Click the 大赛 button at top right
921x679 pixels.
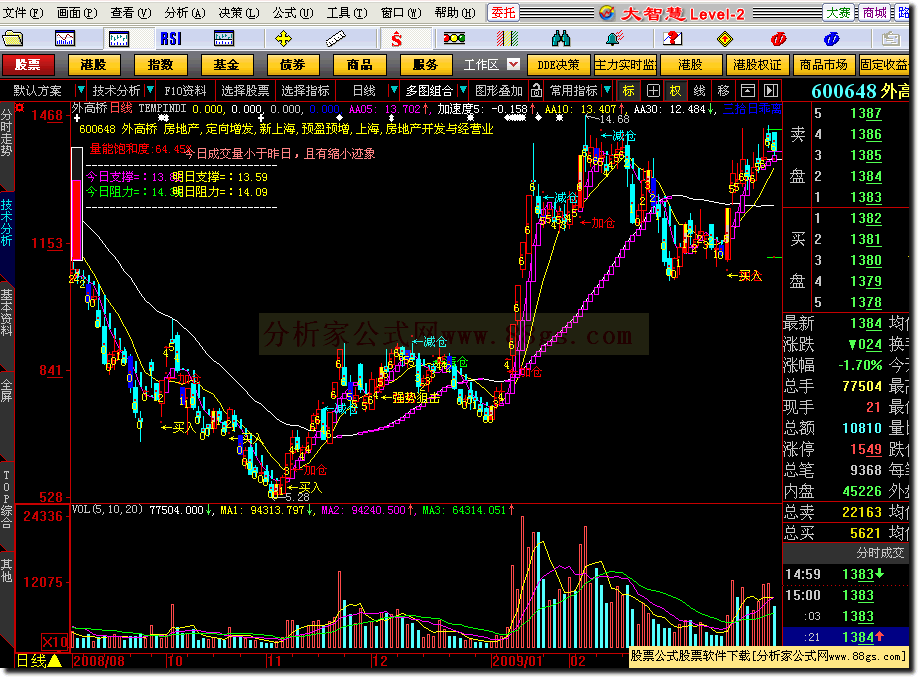(838, 12)
